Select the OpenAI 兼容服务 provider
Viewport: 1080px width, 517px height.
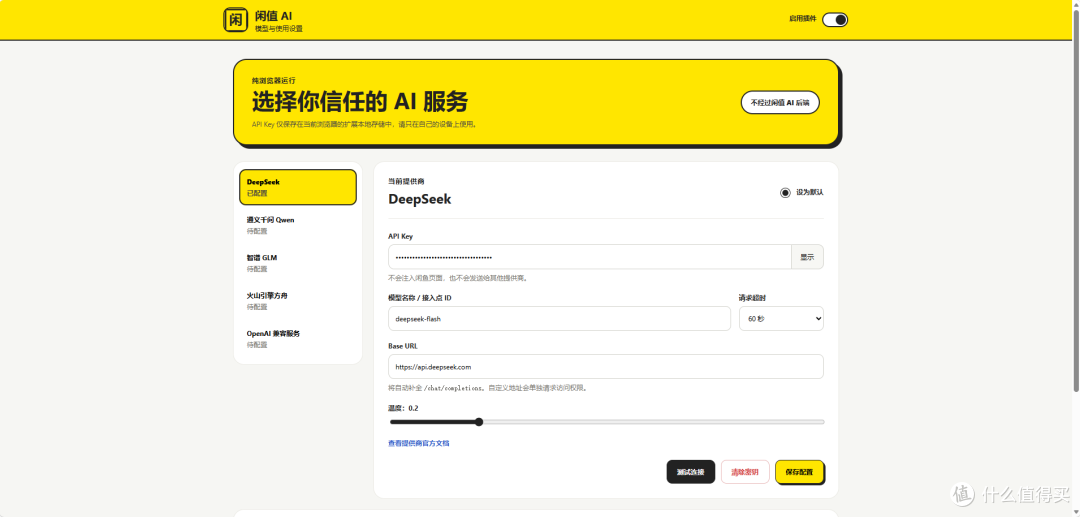click(x=298, y=339)
